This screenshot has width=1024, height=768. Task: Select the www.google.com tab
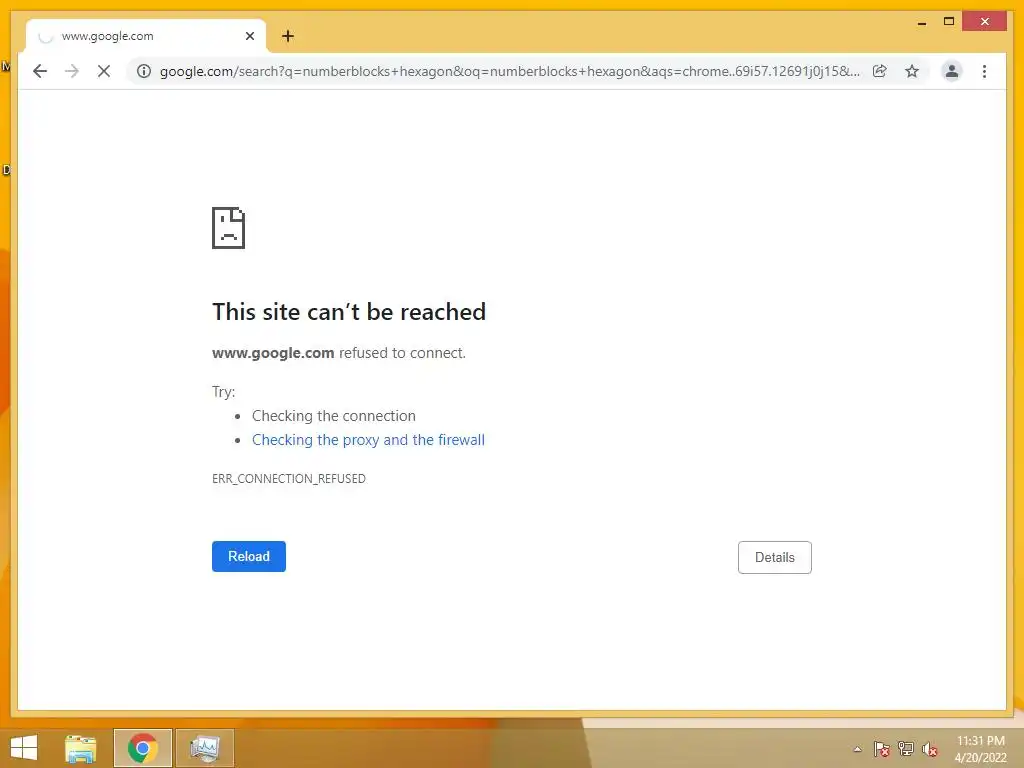pos(146,36)
